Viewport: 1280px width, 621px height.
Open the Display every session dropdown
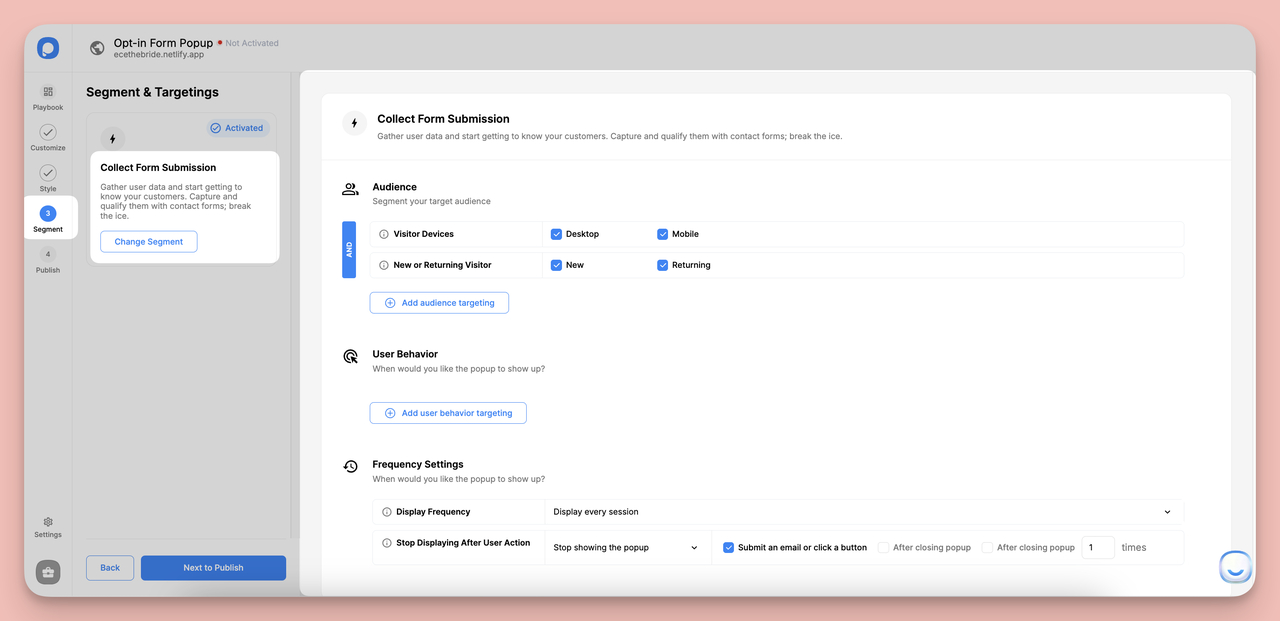[x=860, y=511]
